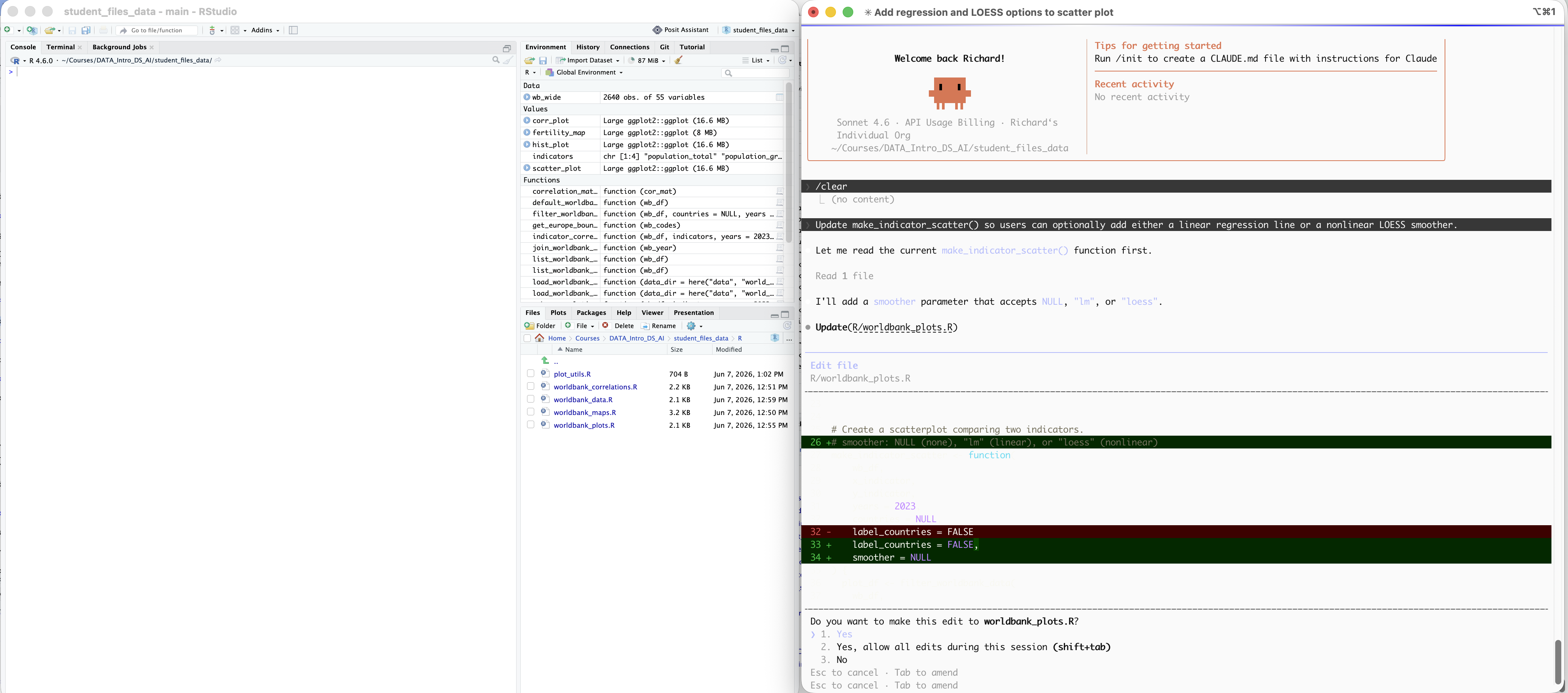This screenshot has height=693, width=1568.
Task: Switch to the Packages tab
Action: tap(591, 312)
